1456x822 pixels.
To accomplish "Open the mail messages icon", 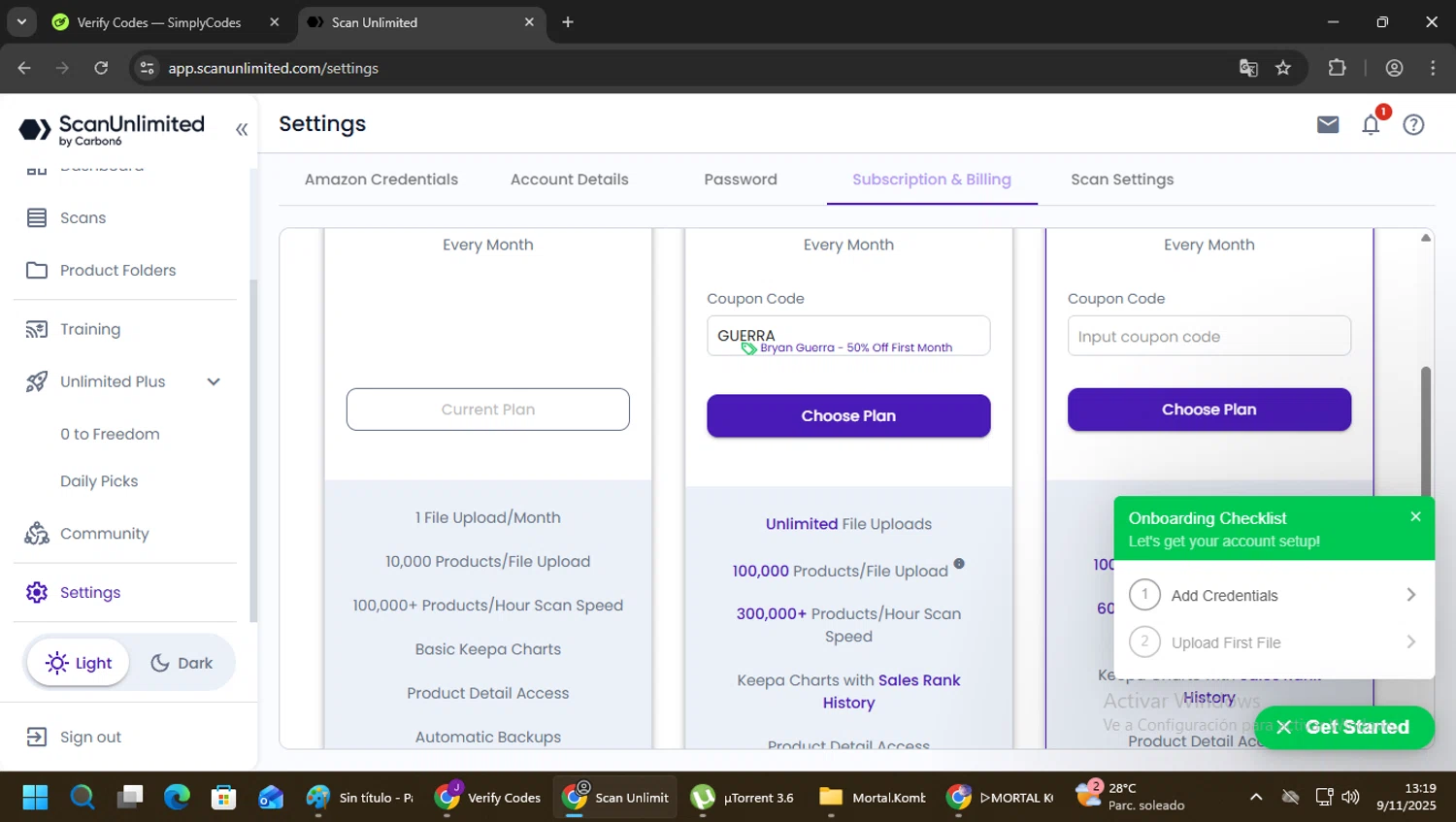I will 1328,124.
